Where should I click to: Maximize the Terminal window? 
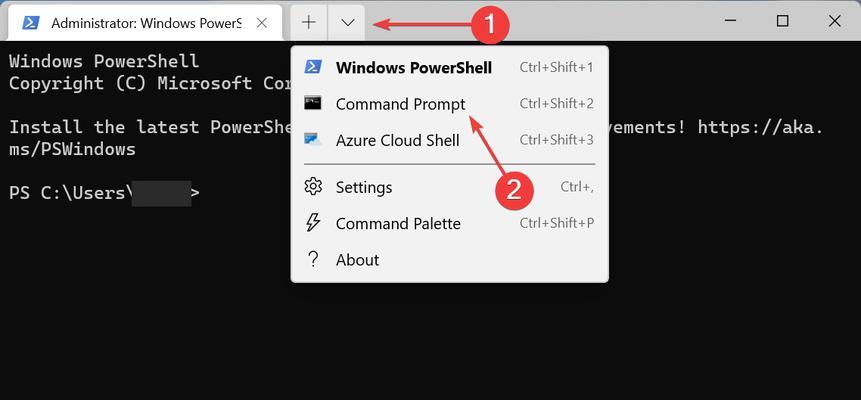(782, 21)
